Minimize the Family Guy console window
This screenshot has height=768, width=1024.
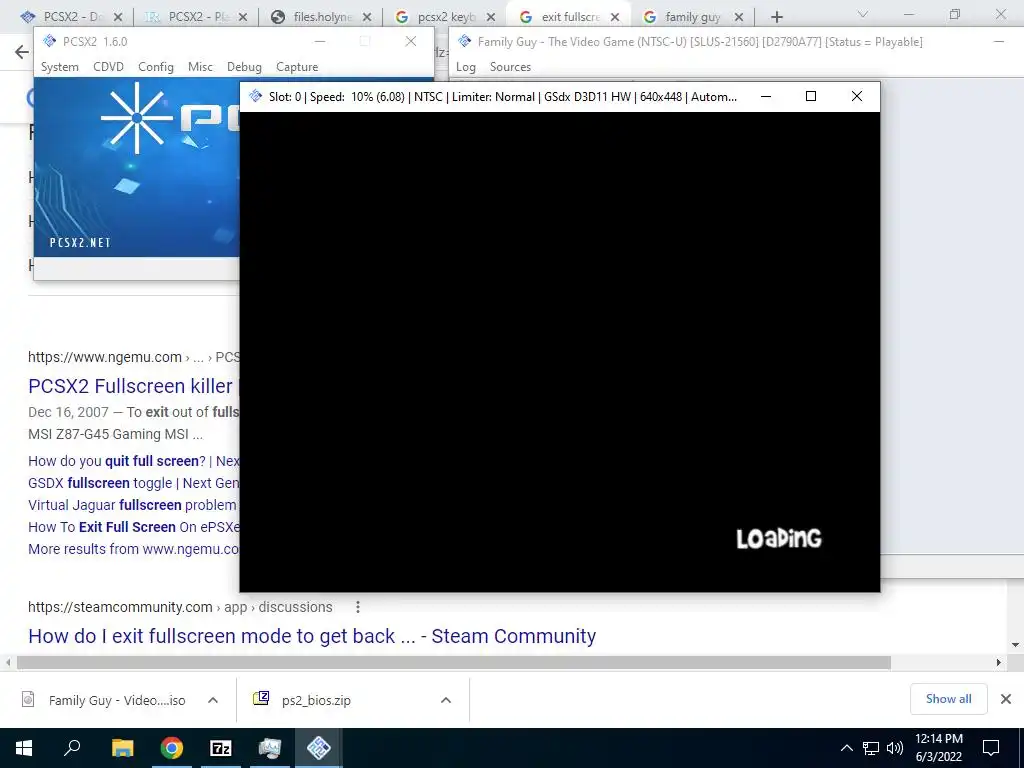click(x=999, y=42)
